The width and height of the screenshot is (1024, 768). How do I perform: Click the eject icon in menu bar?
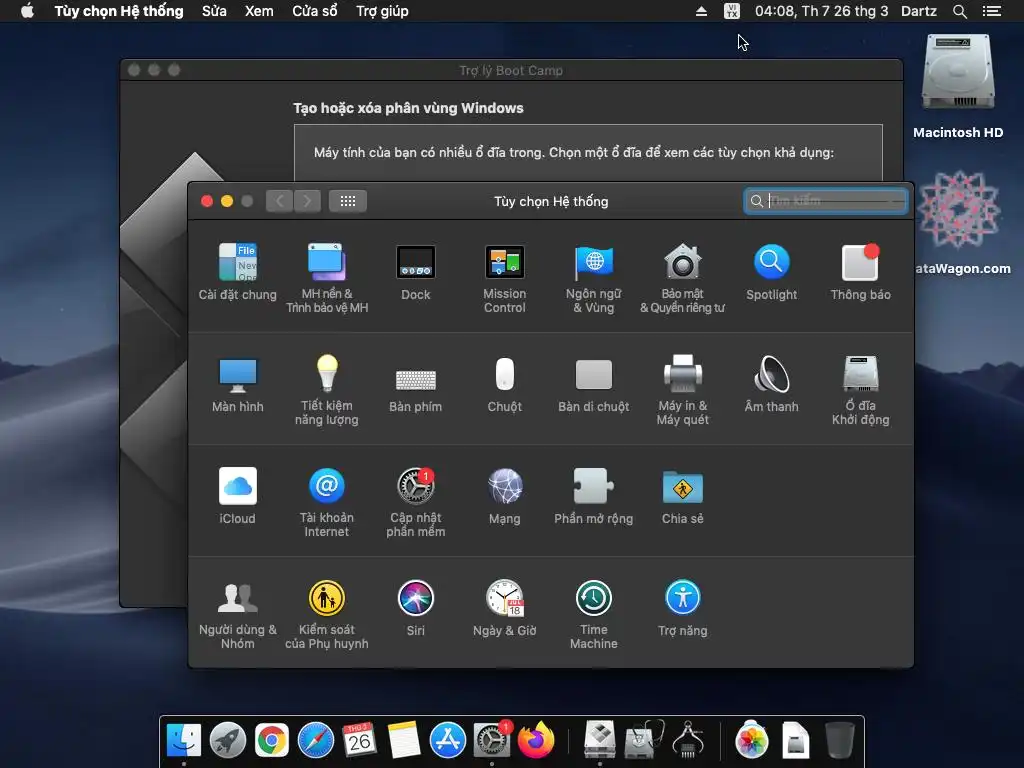701,11
